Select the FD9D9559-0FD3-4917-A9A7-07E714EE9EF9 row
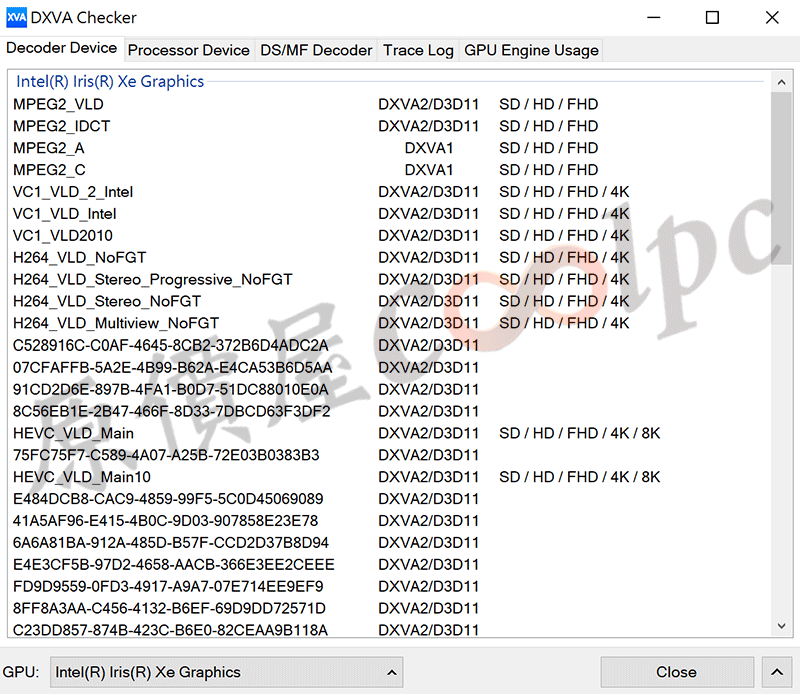Image resolution: width=800 pixels, height=694 pixels. point(389,587)
